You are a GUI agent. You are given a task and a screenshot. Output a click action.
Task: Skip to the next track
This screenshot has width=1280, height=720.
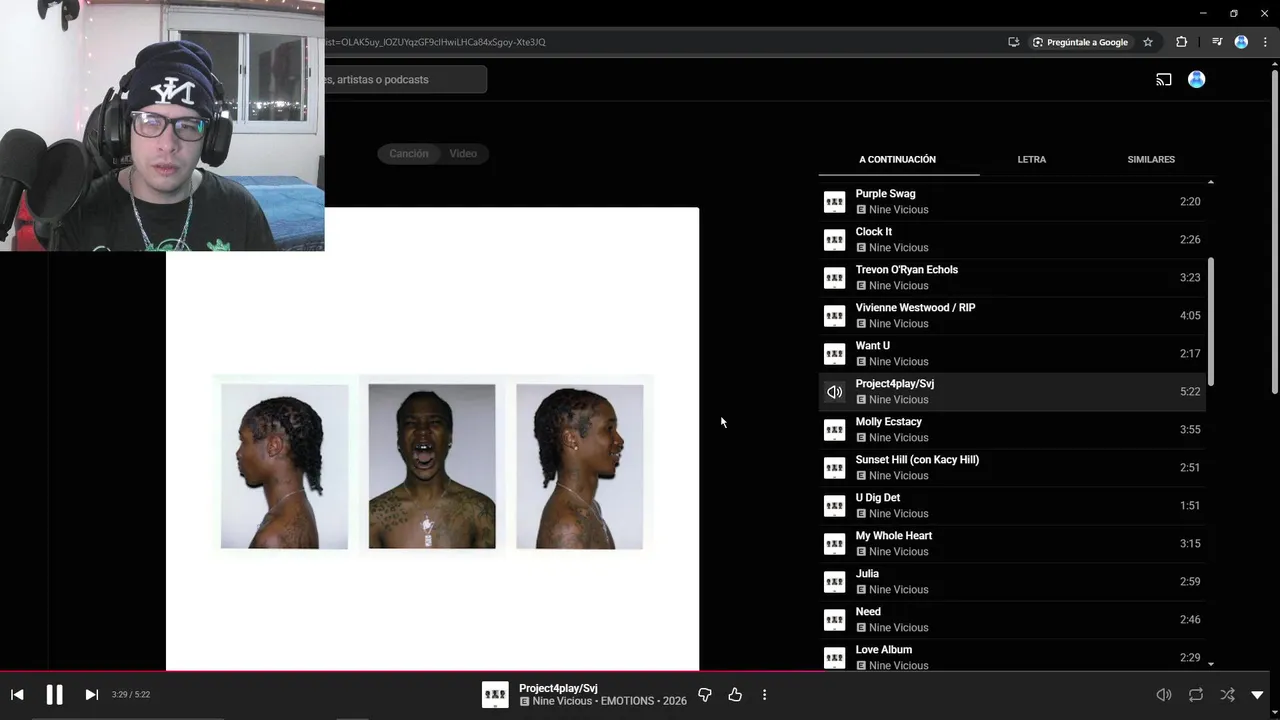(x=91, y=694)
